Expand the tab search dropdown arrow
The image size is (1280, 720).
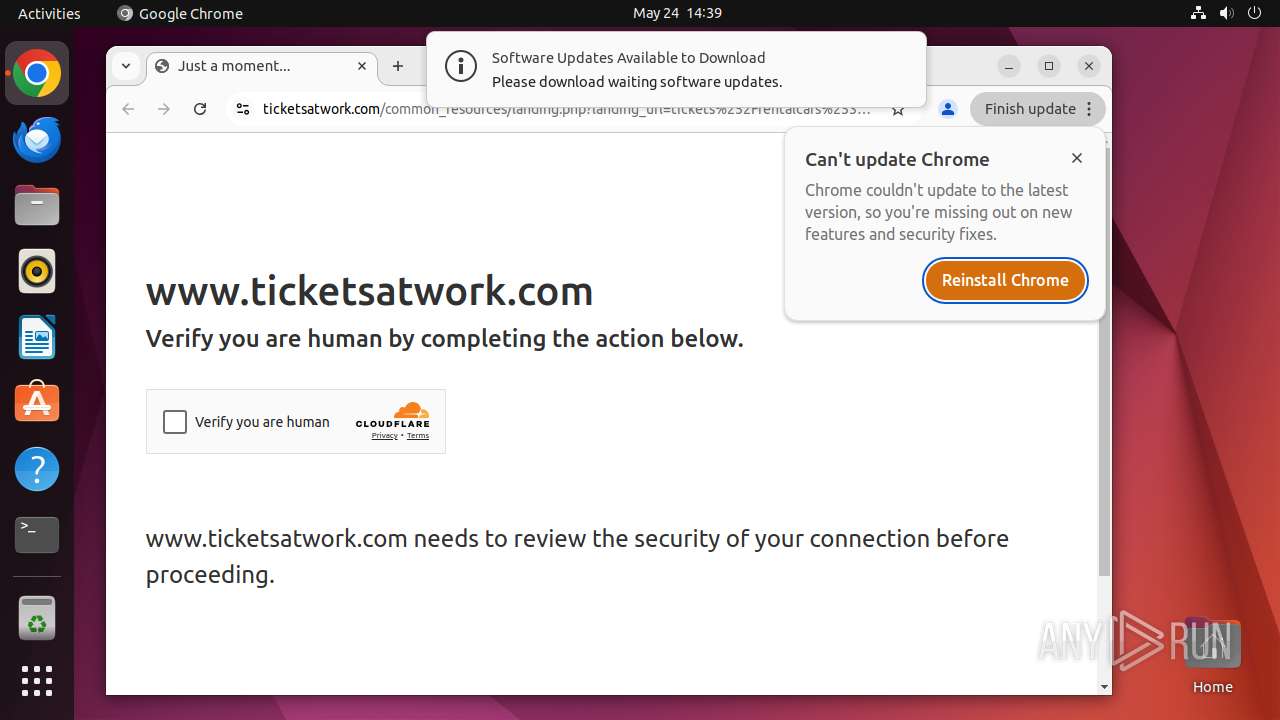tap(126, 66)
